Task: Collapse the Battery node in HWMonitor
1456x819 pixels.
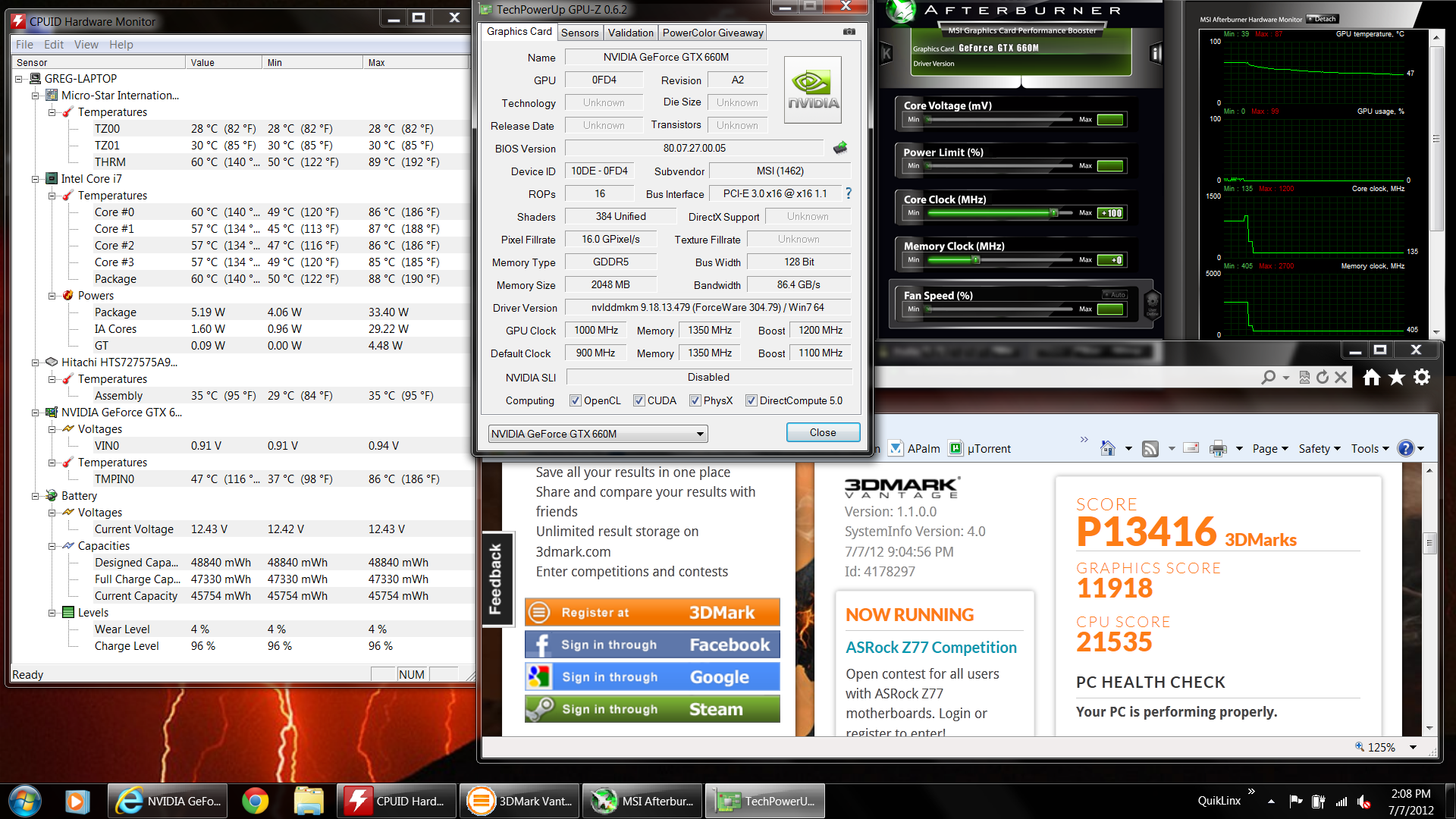Action: pyautogui.click(x=35, y=496)
